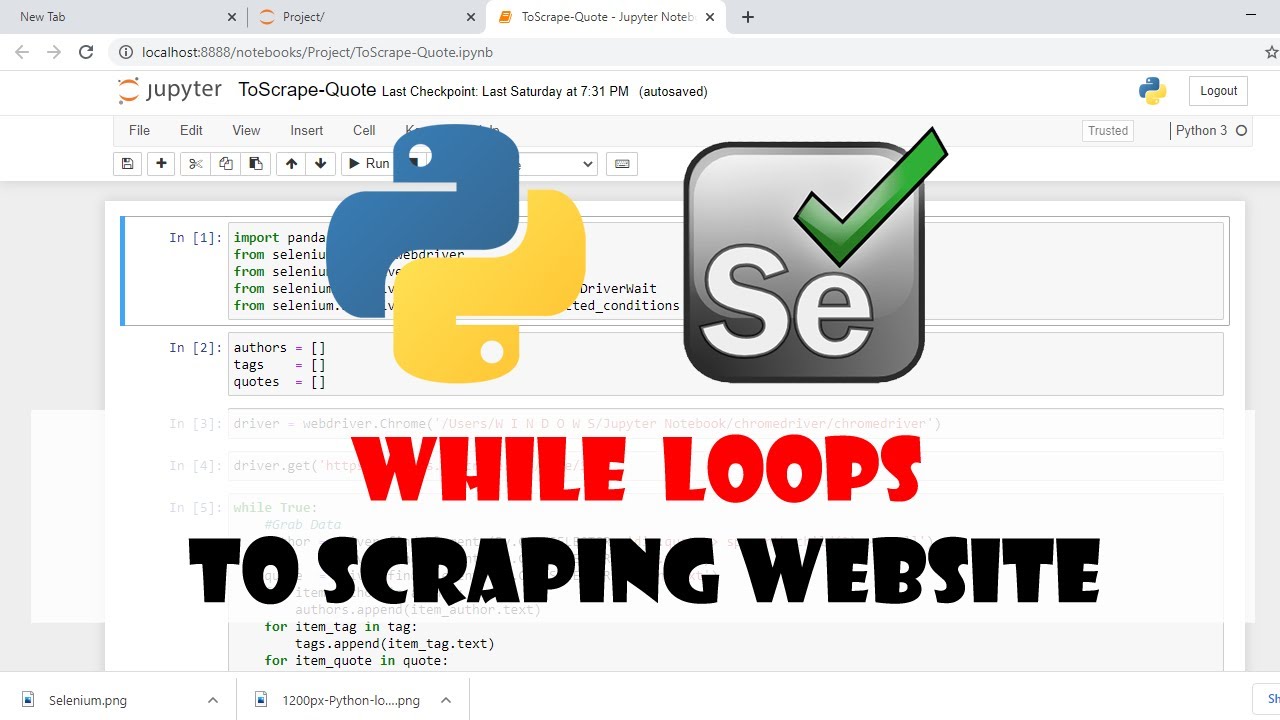Open the command palette keyboard icon
1280x720 pixels.
pos(622,164)
